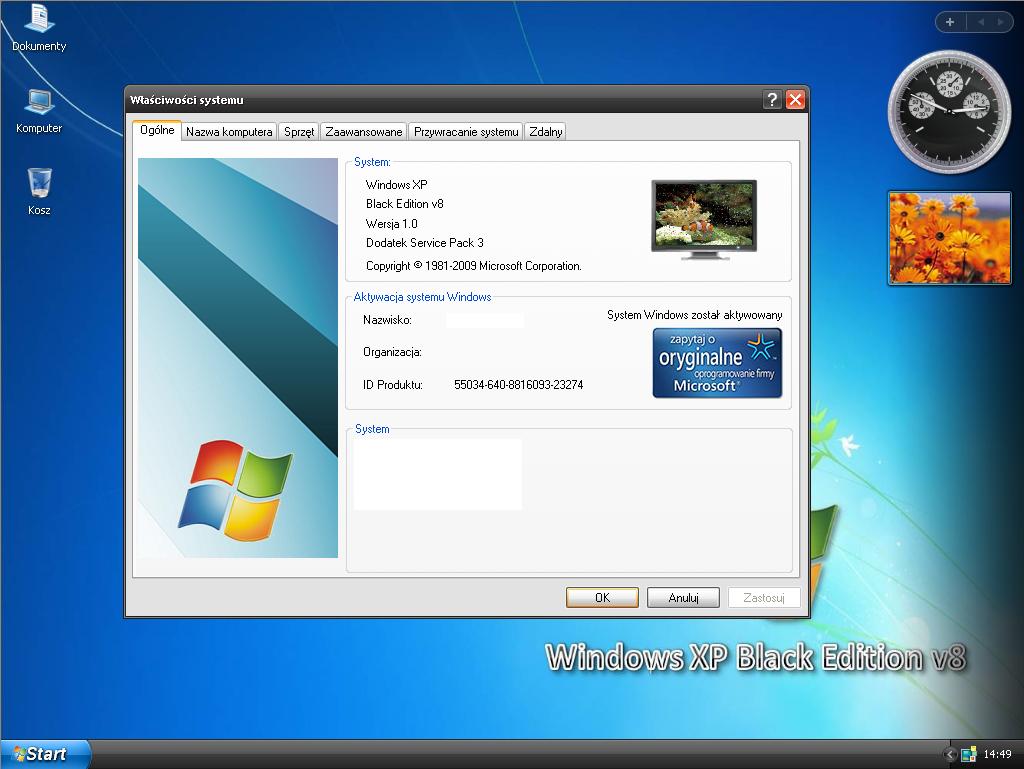This screenshot has height=769, width=1024.
Task: Click the clownfish monitor picture
Action: tap(704, 219)
